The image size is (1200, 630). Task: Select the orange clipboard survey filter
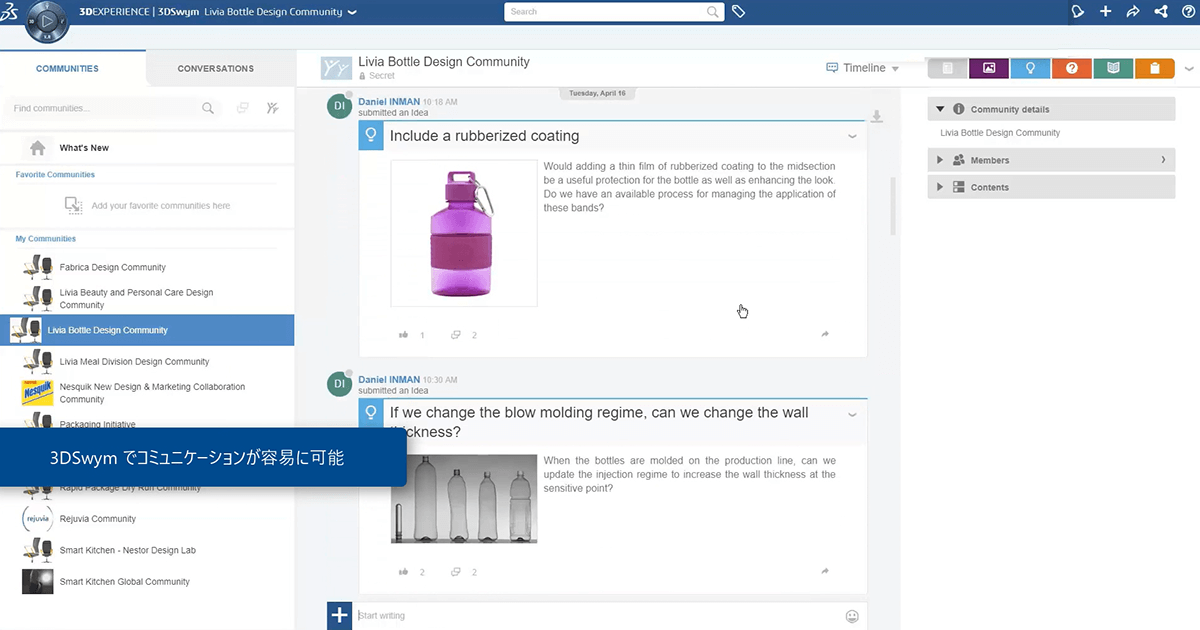1154,68
